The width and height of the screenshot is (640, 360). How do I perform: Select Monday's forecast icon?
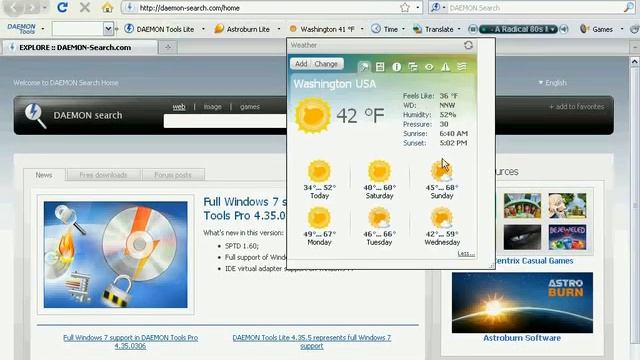319,217
